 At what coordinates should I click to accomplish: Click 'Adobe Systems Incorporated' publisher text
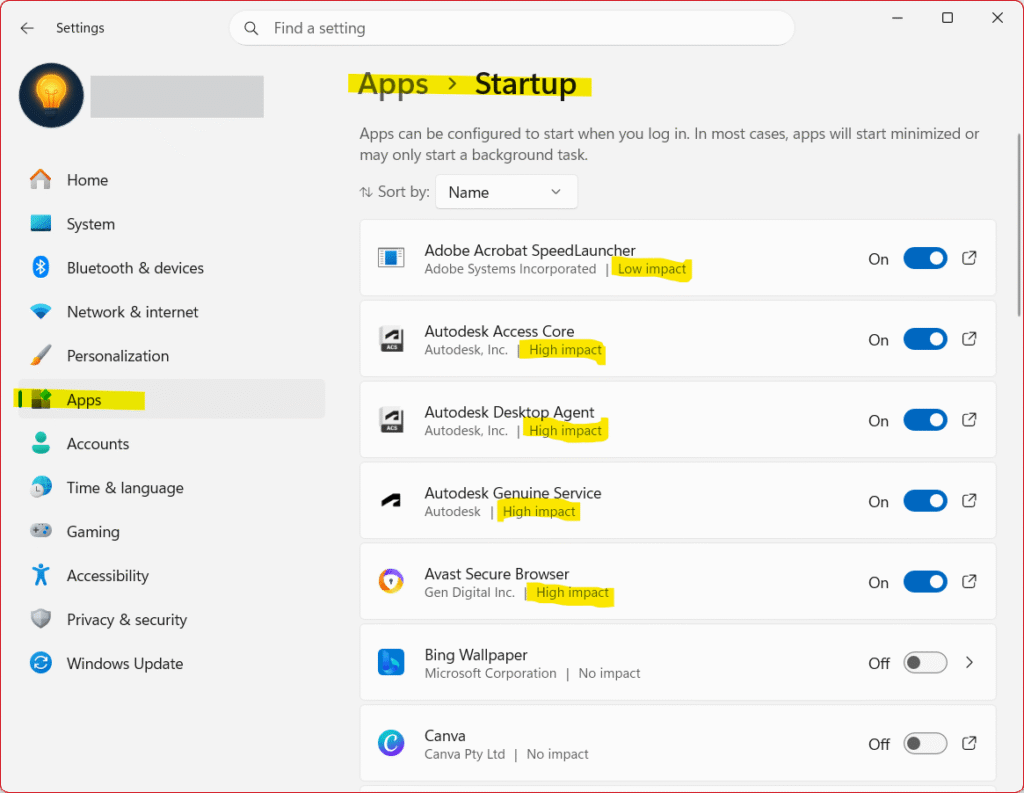point(510,269)
